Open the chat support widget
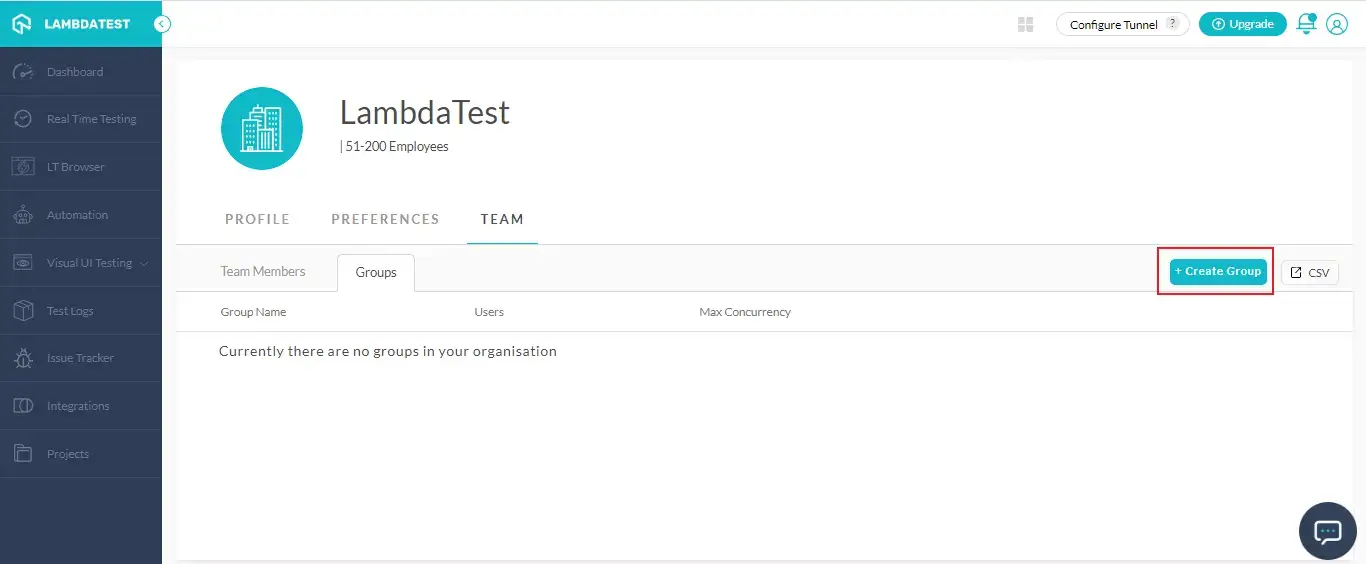 1327,531
